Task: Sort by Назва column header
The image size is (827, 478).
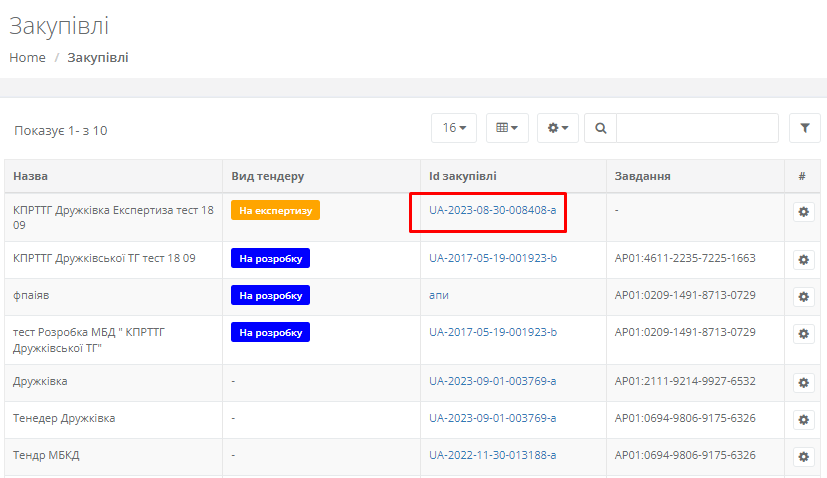Action: pyautogui.click(x=30, y=176)
